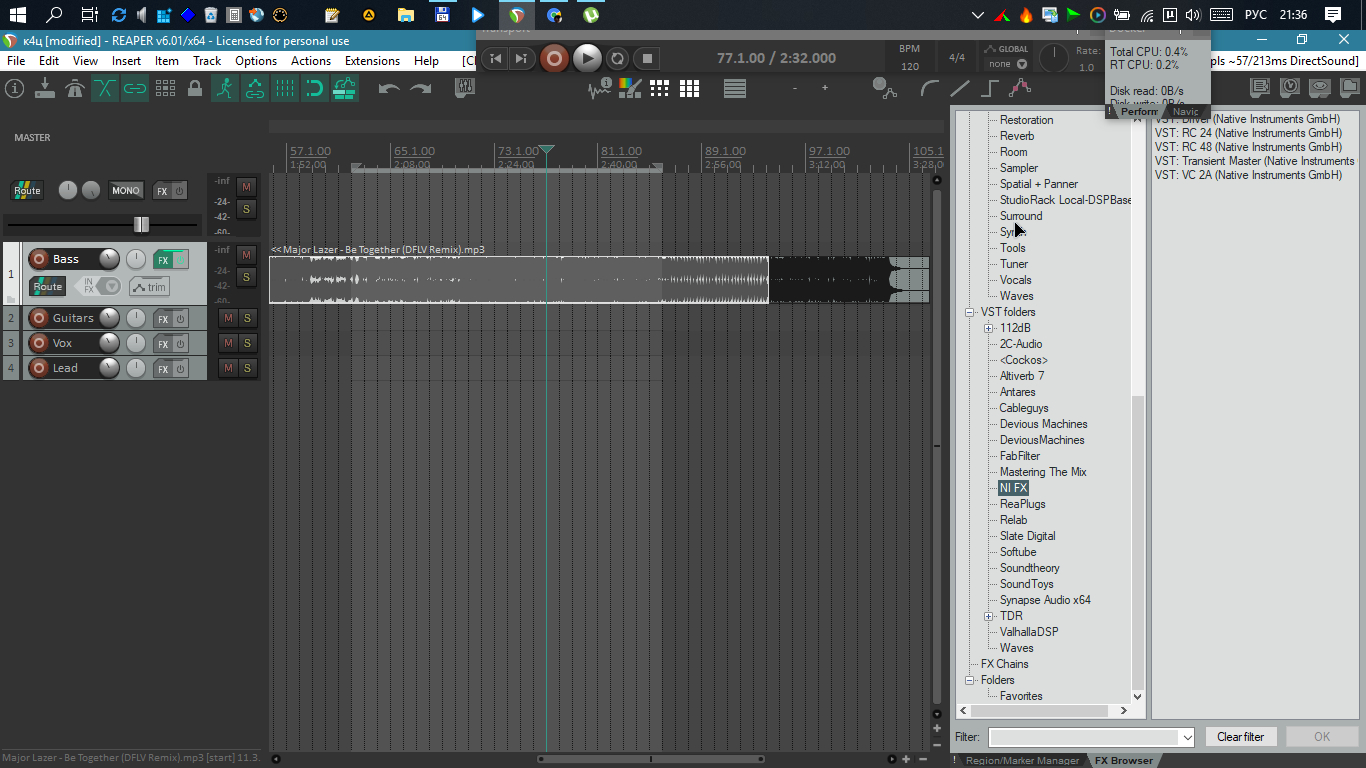
Task: Click the eye screenset icon at the toolbar's right
Action: (1320, 88)
